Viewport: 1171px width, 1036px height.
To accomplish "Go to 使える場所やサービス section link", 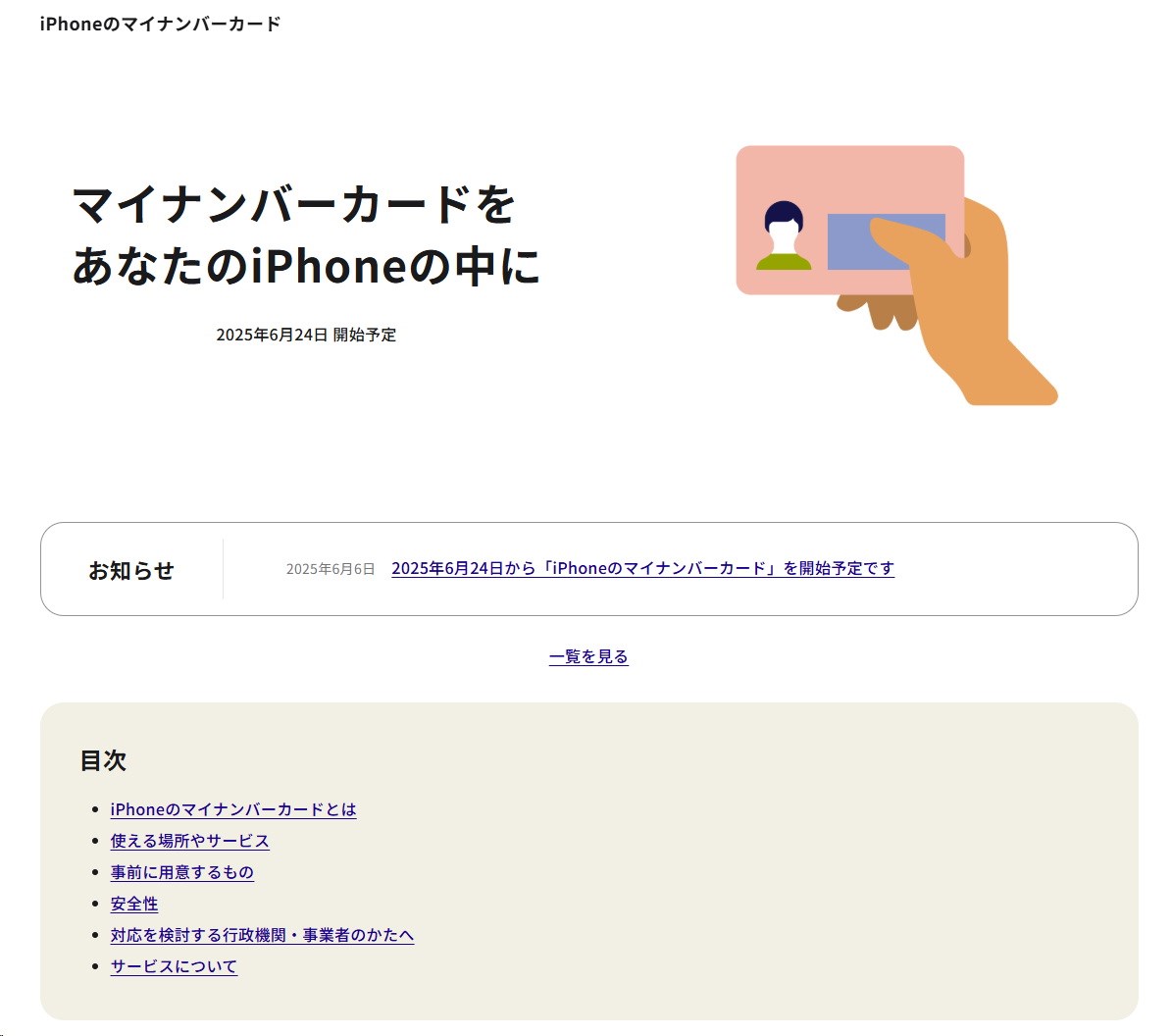I will (x=189, y=841).
